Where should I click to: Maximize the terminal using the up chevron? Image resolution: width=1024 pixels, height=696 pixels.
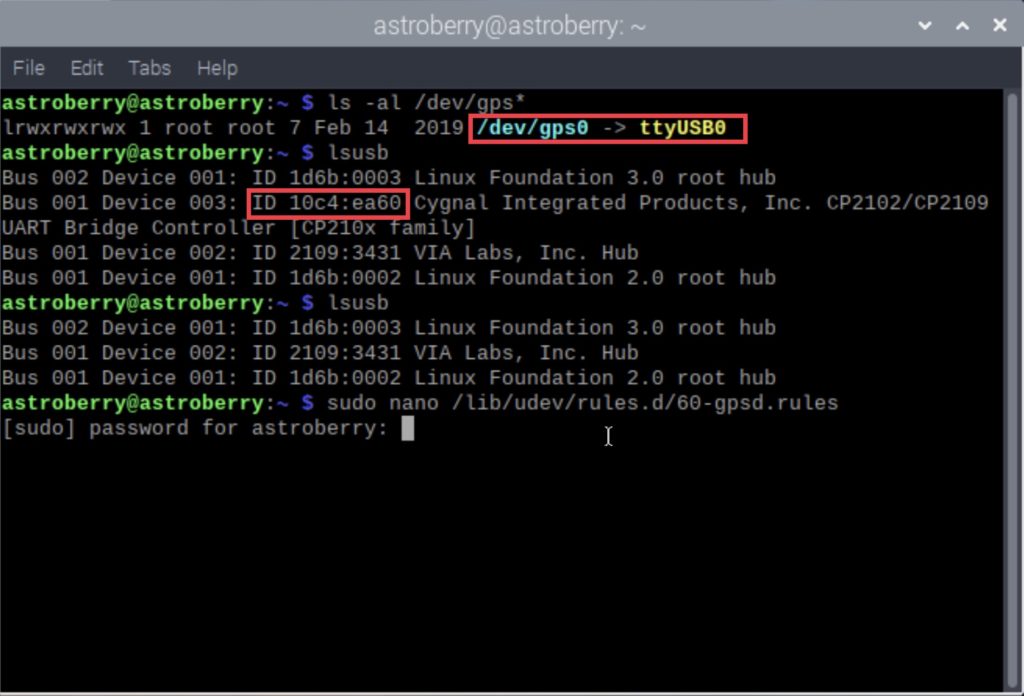962,26
